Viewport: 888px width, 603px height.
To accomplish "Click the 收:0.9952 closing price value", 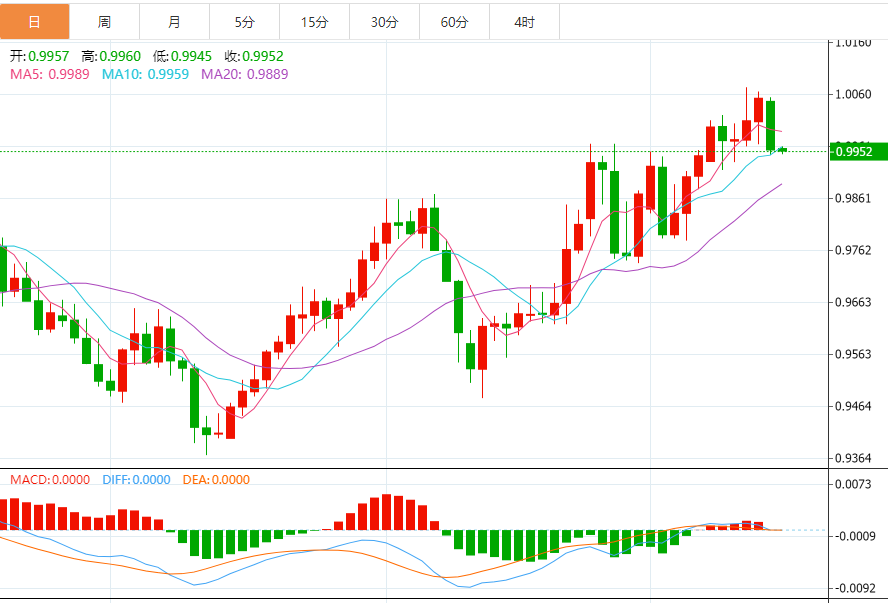I will (254, 56).
